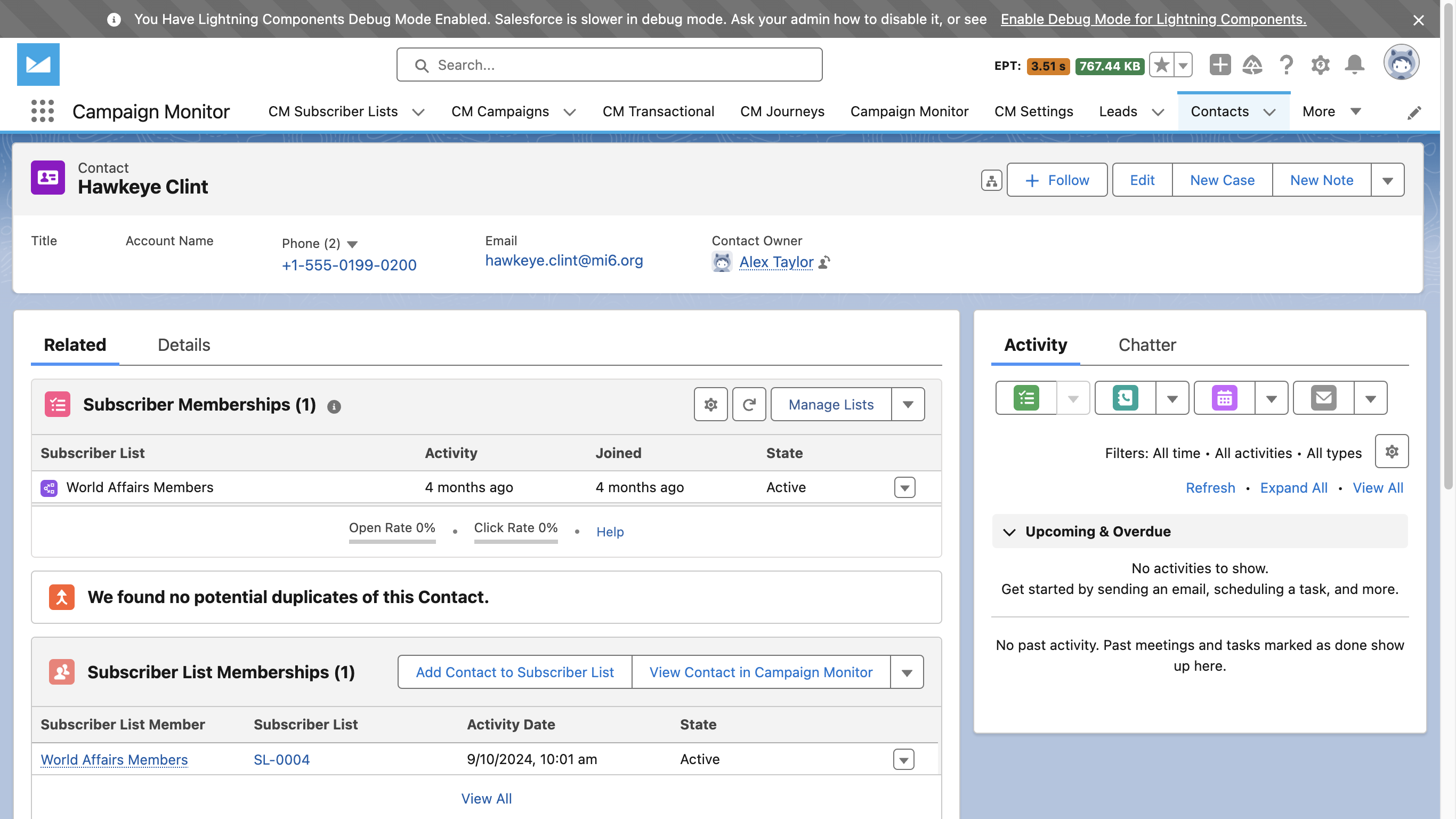Open new event dropdown arrow

click(x=1271, y=398)
